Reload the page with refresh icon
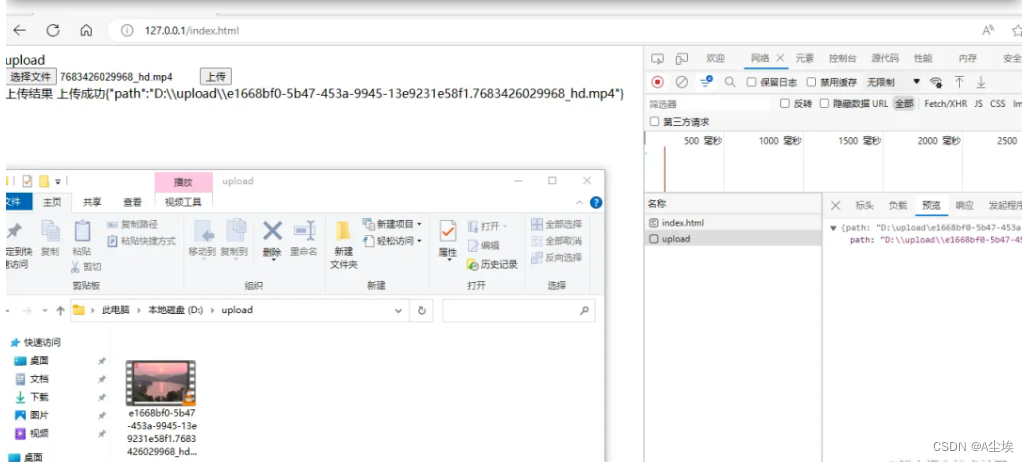The height and width of the screenshot is (462, 1029). click(53, 30)
